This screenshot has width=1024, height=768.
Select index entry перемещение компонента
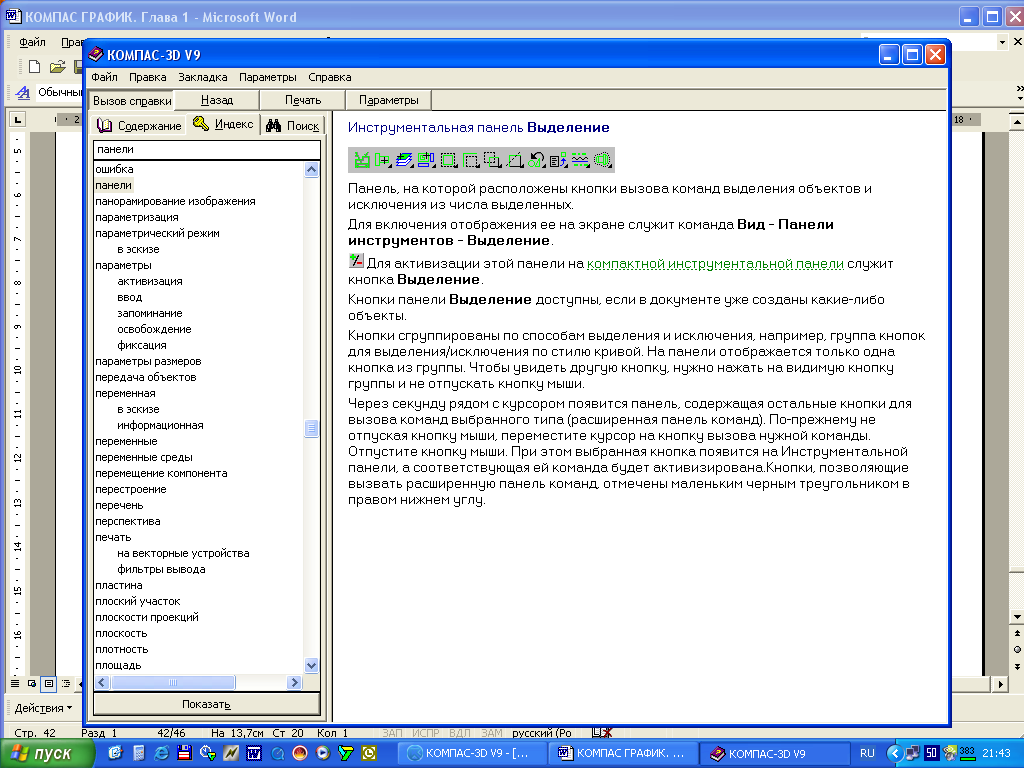click(161, 473)
